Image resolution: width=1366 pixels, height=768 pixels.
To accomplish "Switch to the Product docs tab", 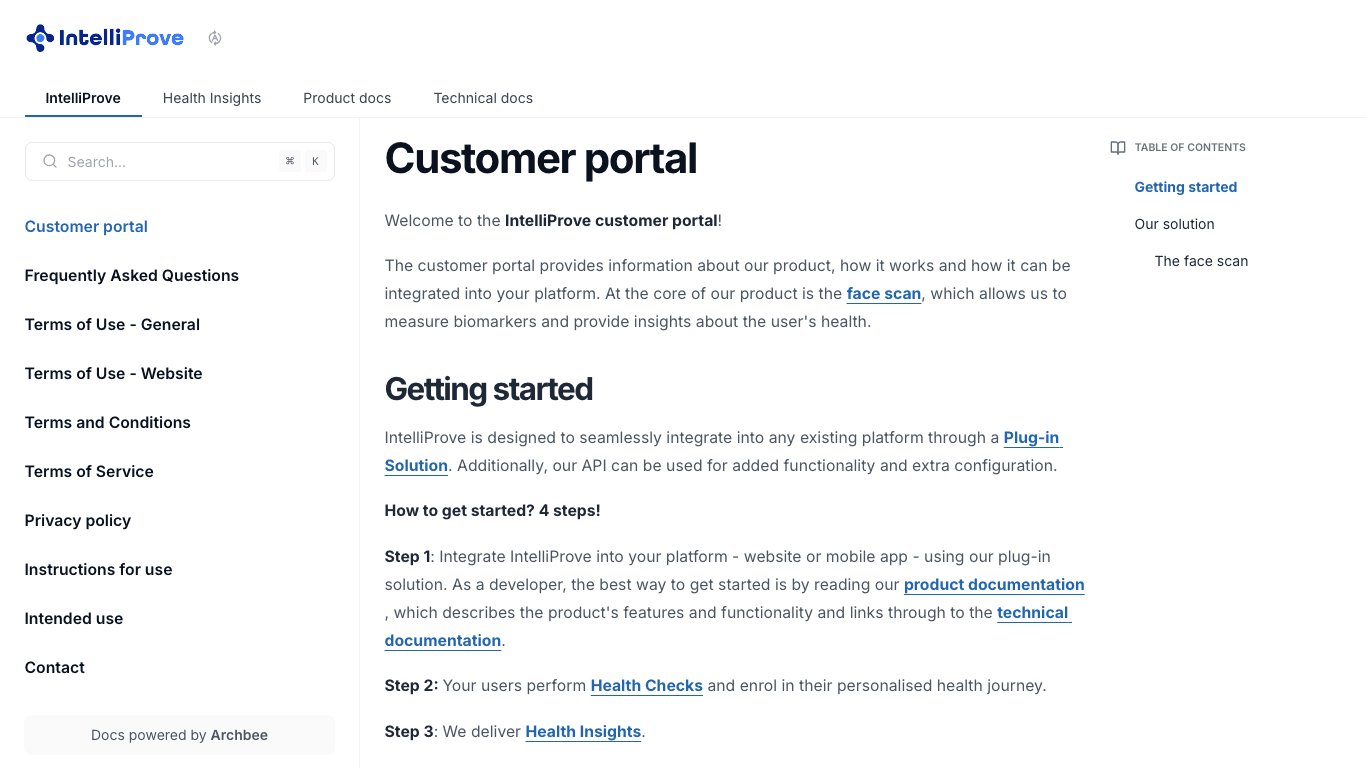I will coord(347,98).
